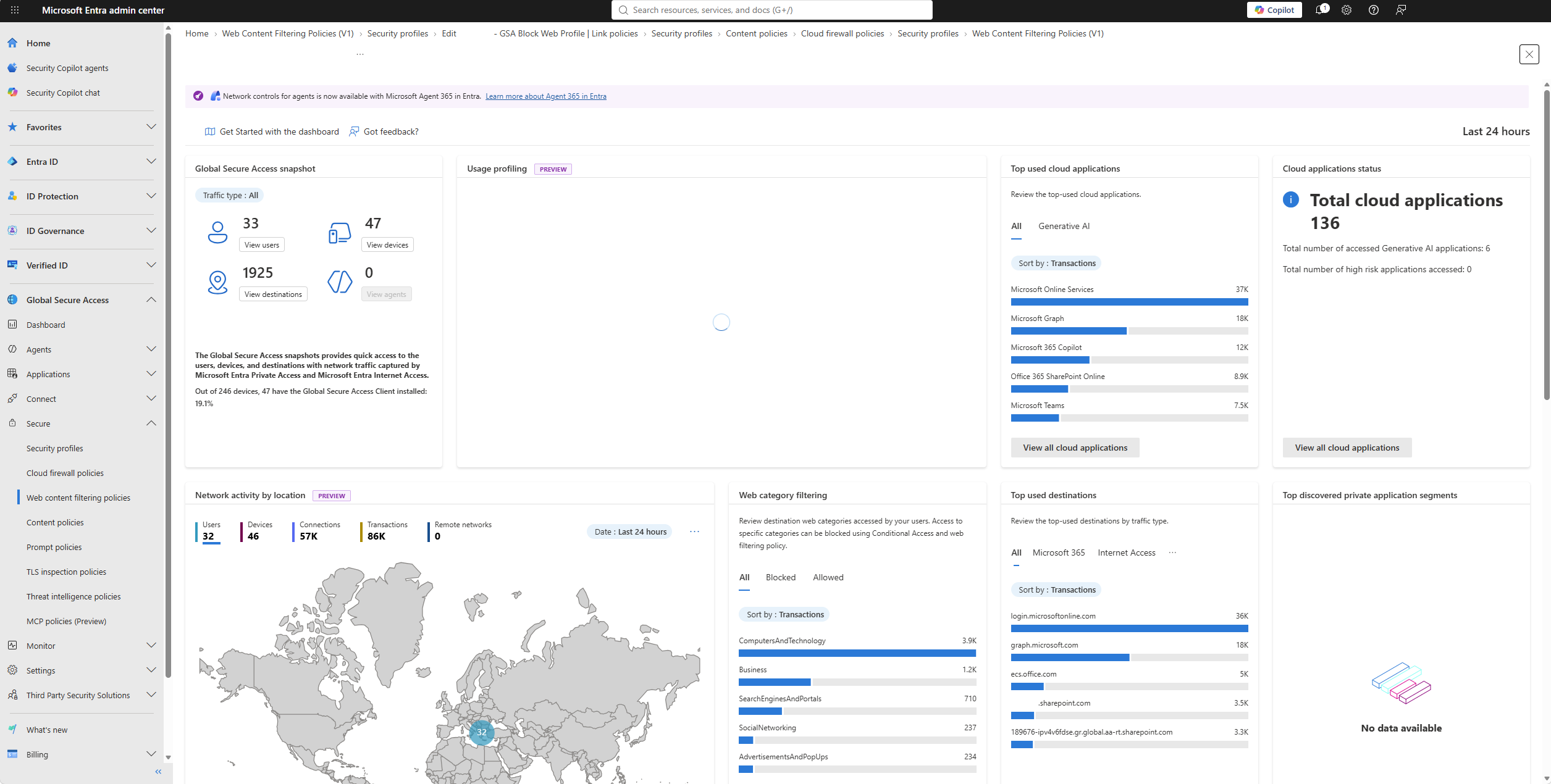Expand the Applications chevron
1551x784 pixels.
point(151,374)
